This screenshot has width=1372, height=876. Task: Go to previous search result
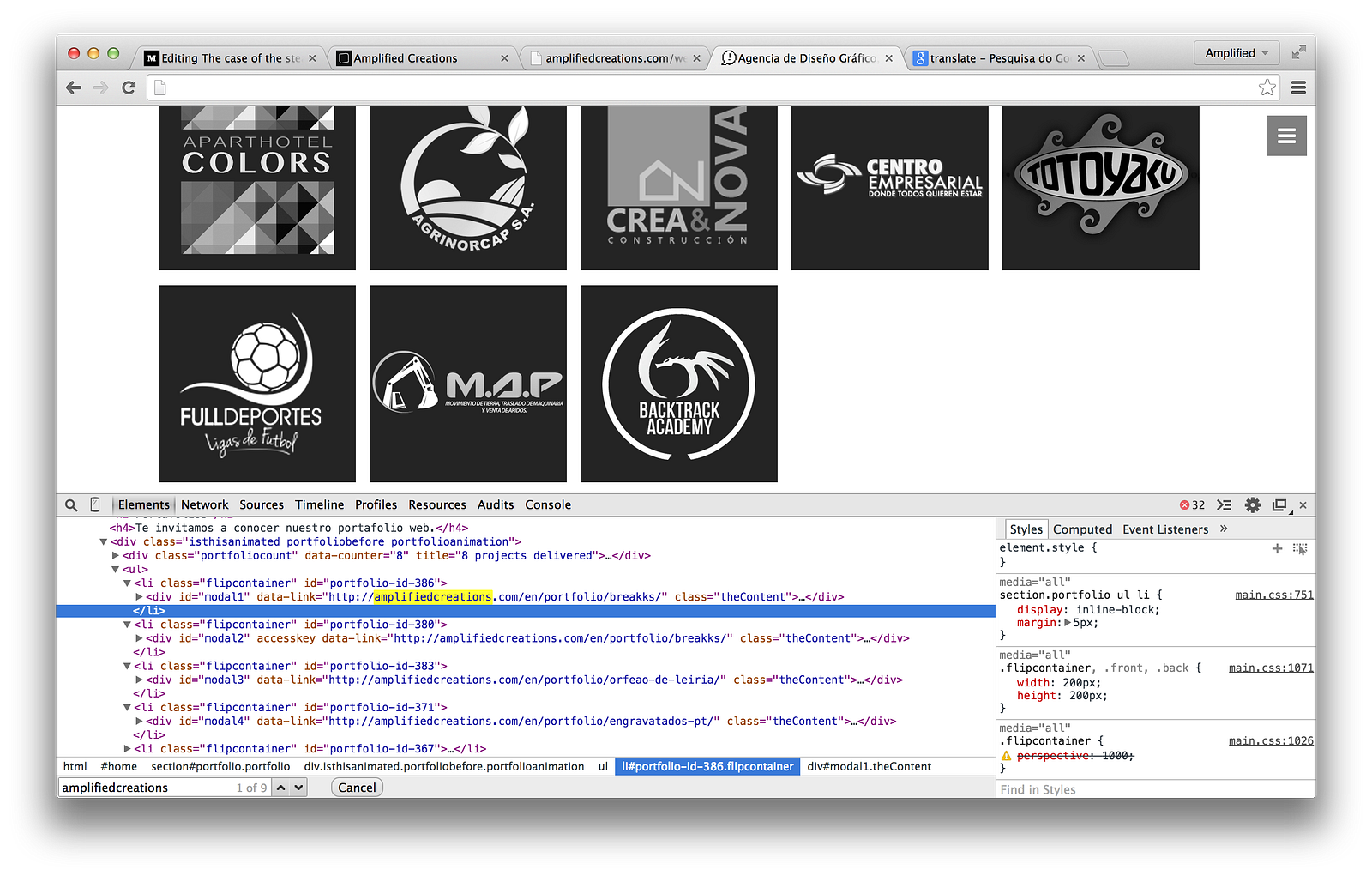click(280, 788)
